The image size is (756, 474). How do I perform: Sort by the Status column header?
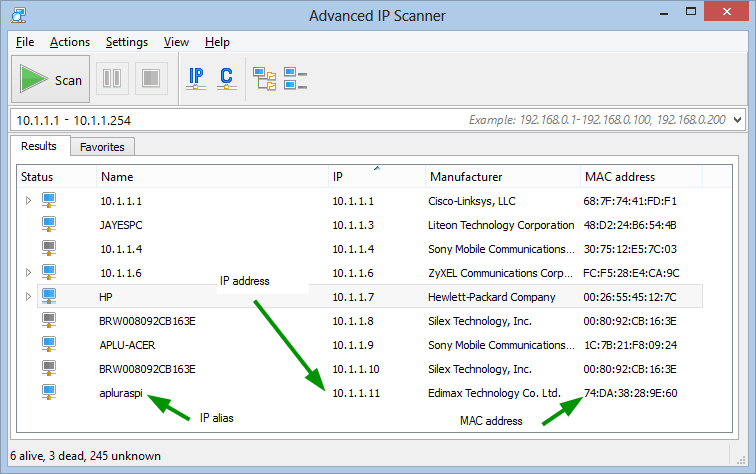click(x=56, y=176)
